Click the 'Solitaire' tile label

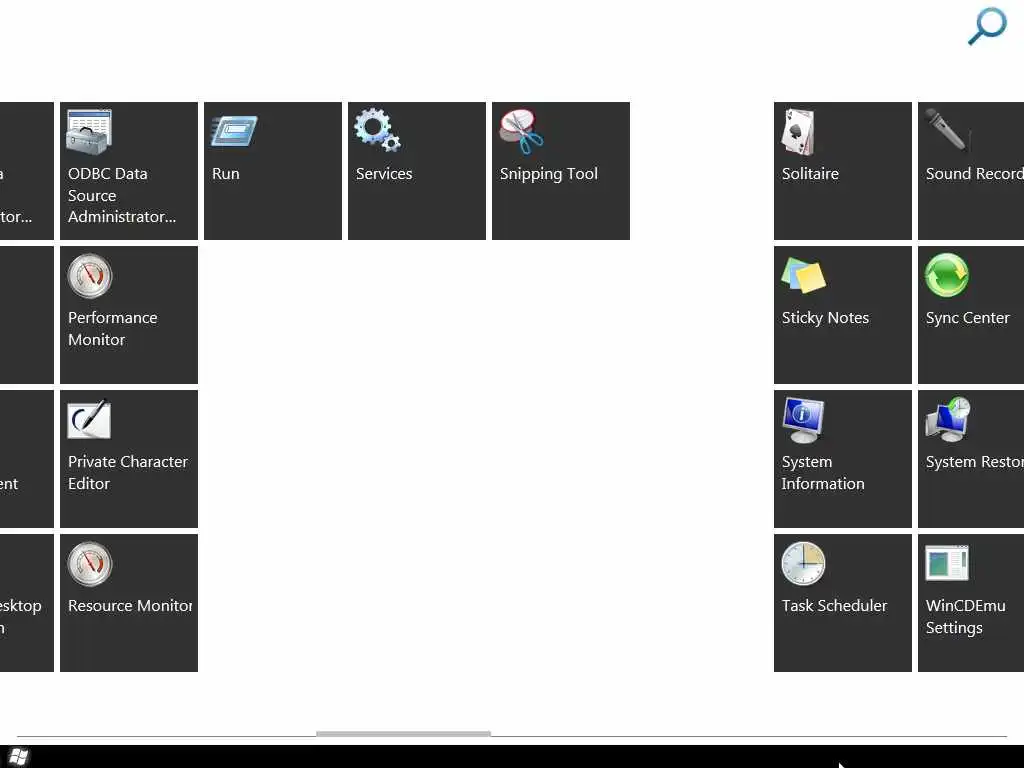coord(810,174)
